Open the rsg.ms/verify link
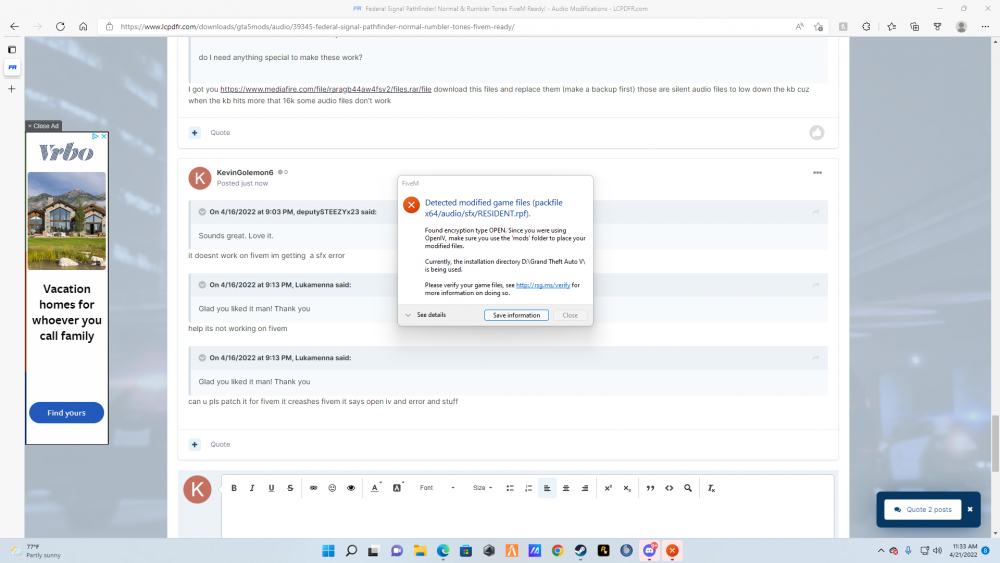1000x563 pixels. click(543, 285)
